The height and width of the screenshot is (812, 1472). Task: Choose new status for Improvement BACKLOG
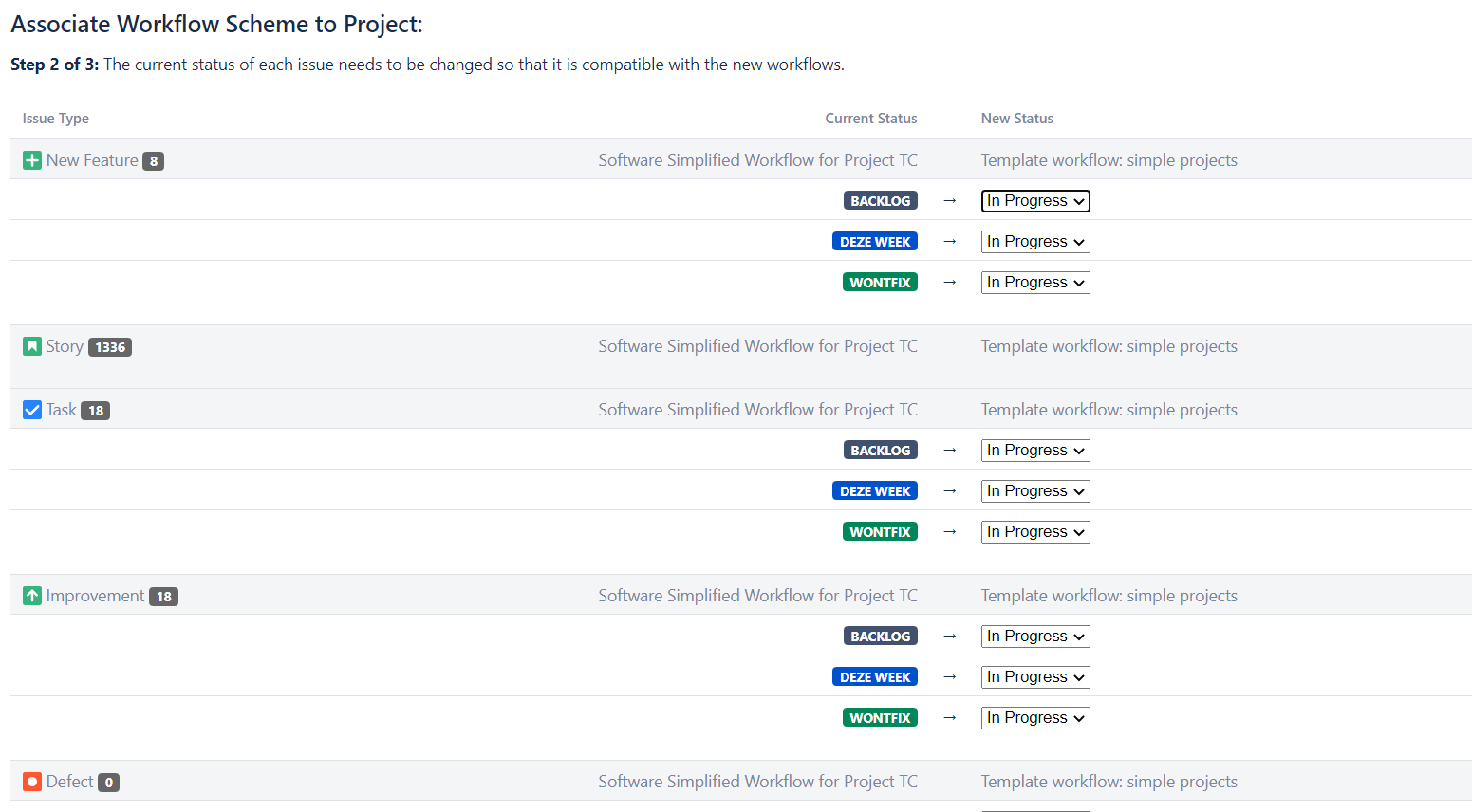click(x=1035, y=637)
